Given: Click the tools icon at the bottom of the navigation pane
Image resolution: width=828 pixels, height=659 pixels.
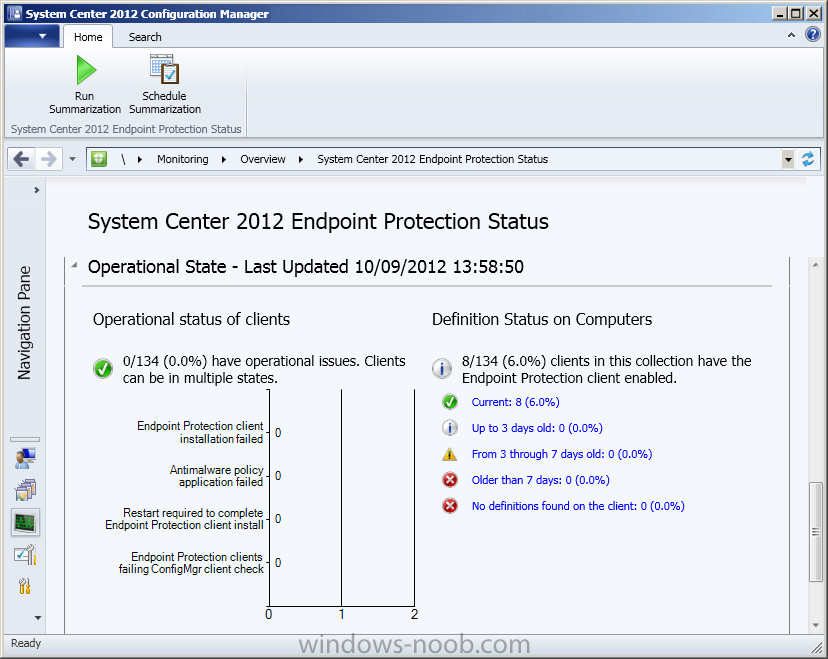Looking at the screenshot, I should [x=25, y=586].
